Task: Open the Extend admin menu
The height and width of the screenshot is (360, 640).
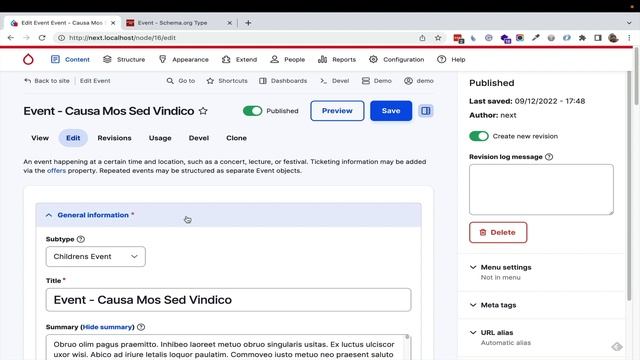Action: [239, 60]
